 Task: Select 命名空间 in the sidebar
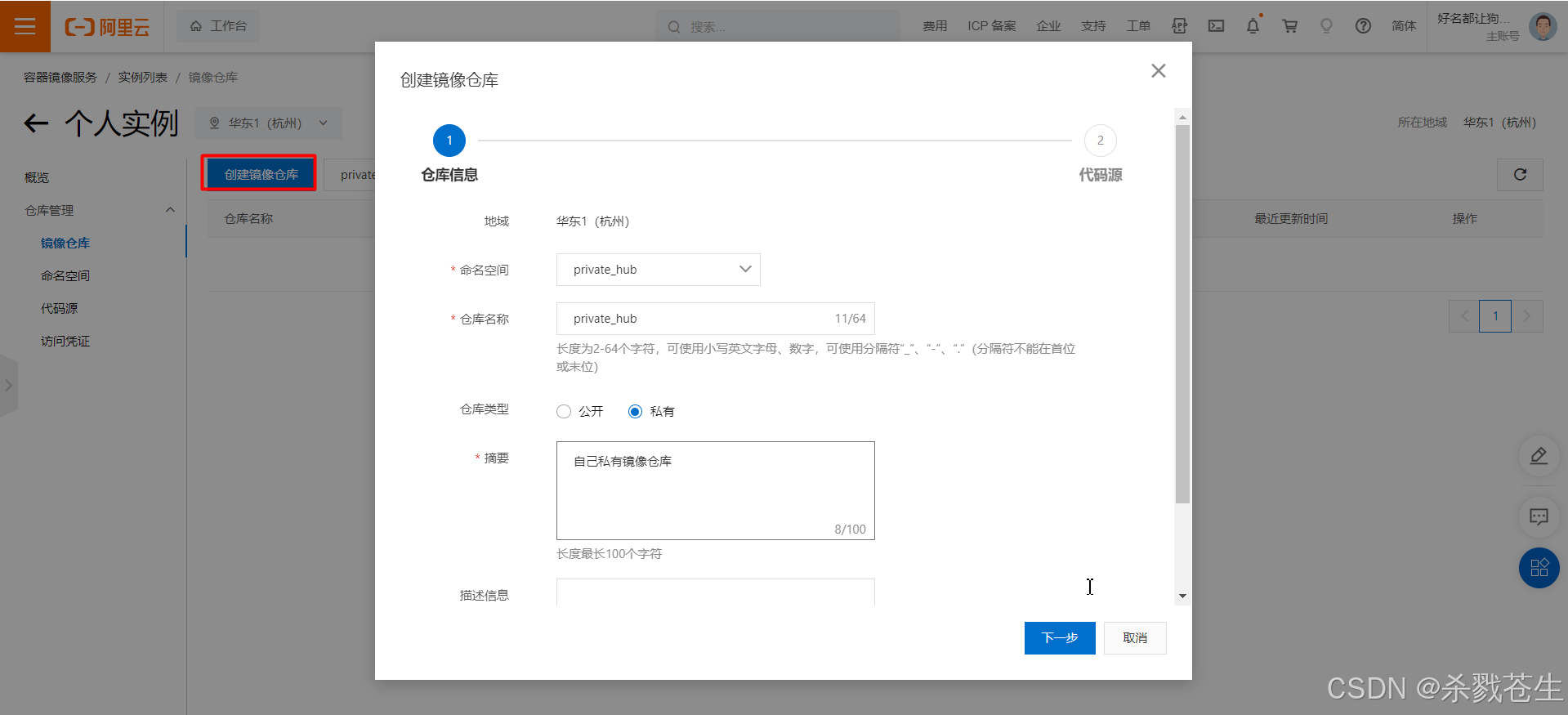[65, 275]
